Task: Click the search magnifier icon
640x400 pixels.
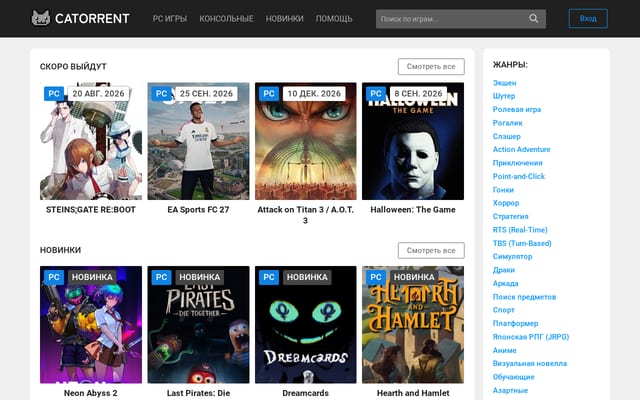Action: [x=533, y=18]
